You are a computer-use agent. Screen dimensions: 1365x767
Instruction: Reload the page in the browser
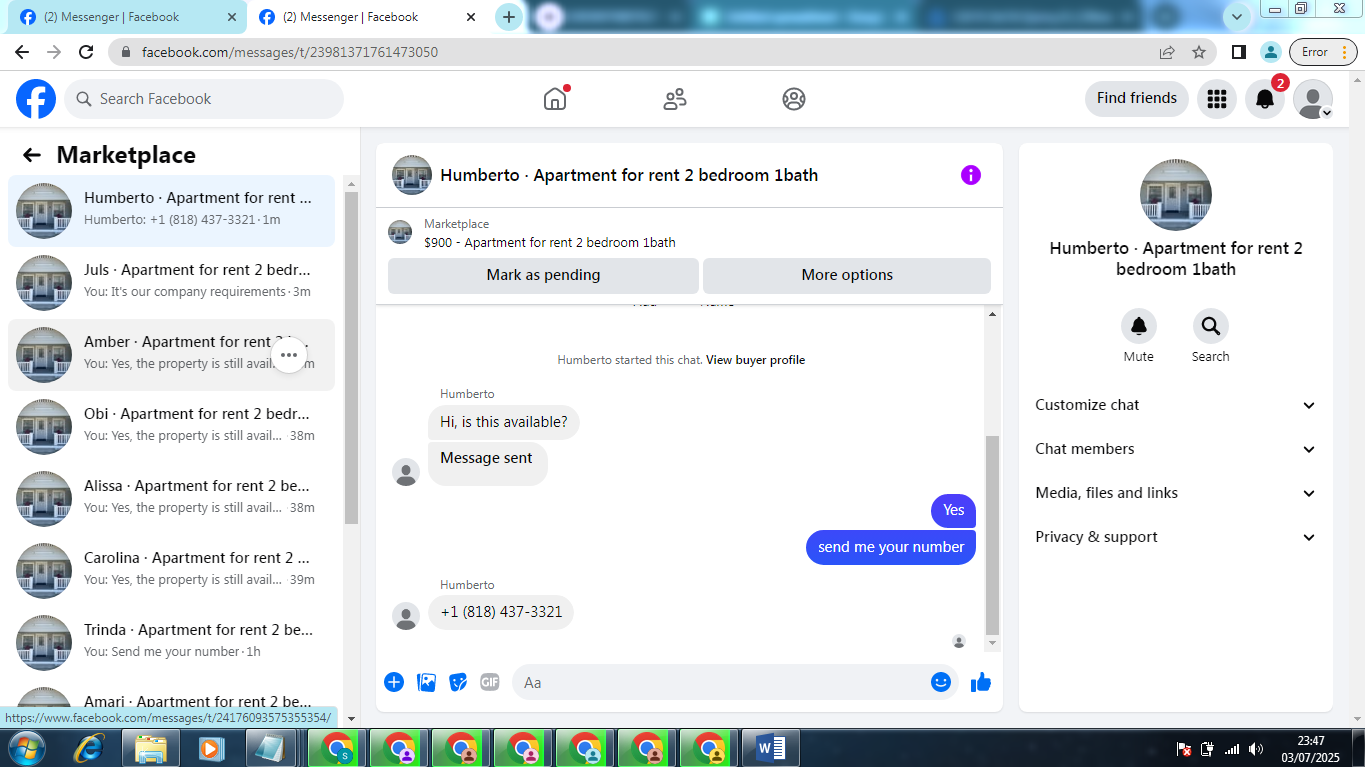pyautogui.click(x=86, y=52)
